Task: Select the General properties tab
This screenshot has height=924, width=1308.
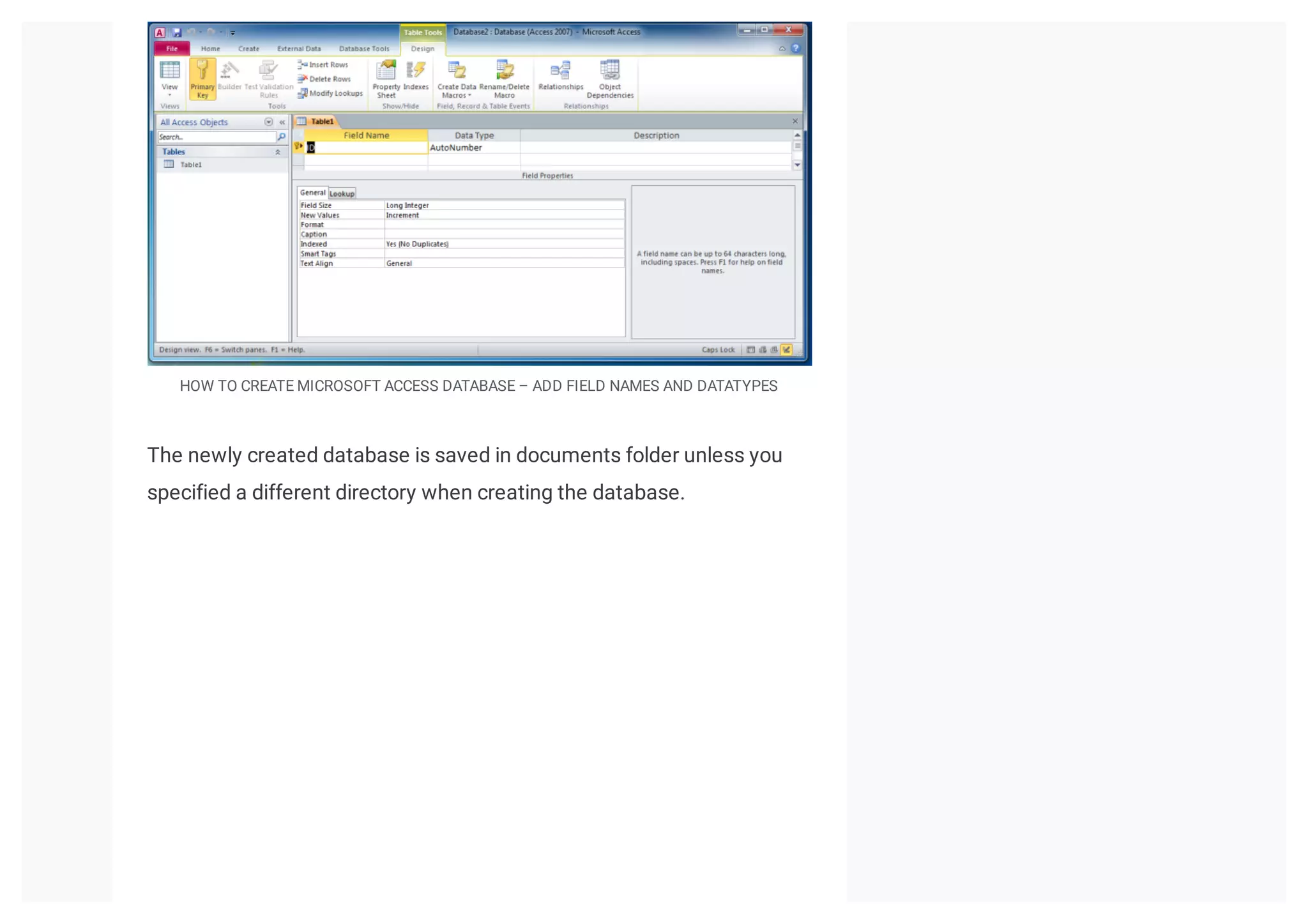Action: coord(312,193)
